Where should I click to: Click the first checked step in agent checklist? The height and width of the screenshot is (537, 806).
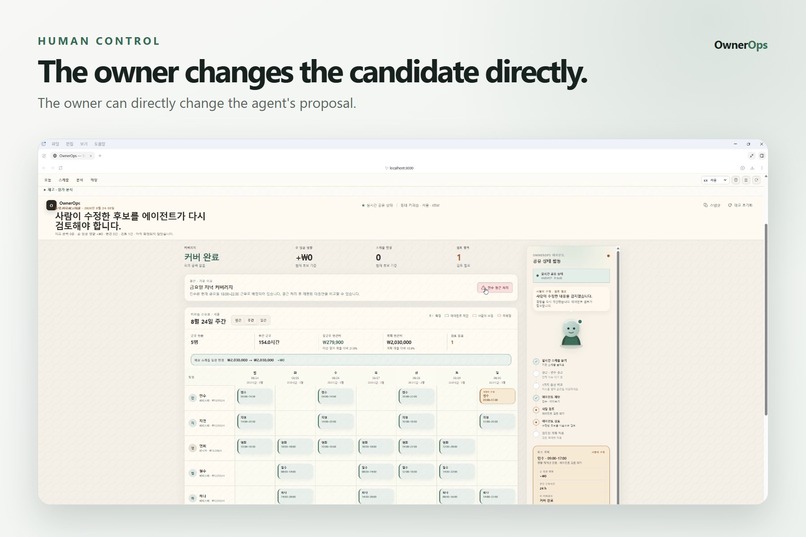551,362
